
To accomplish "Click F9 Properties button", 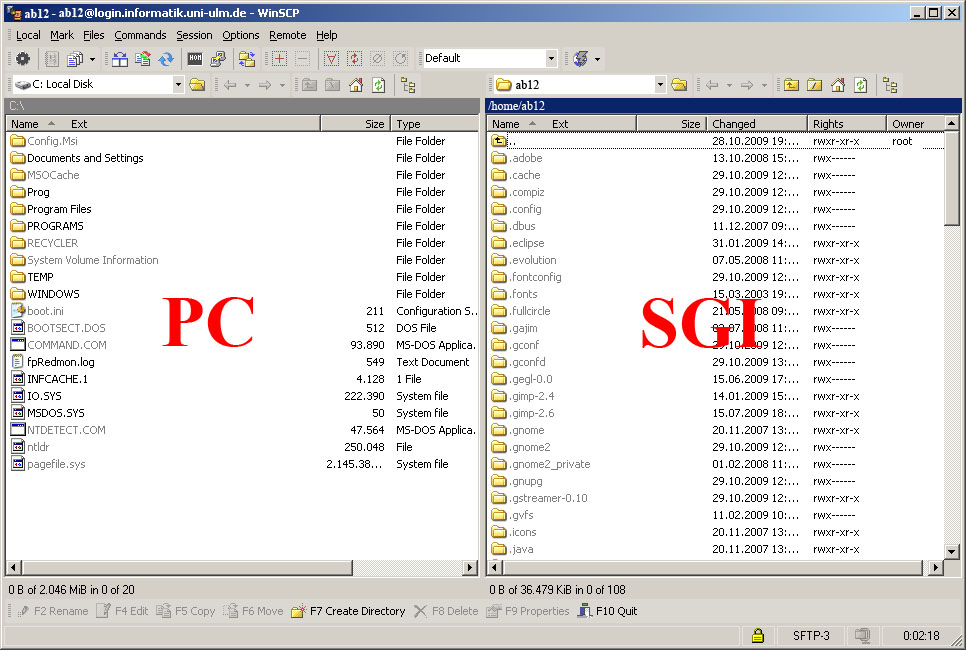I will 528,611.
